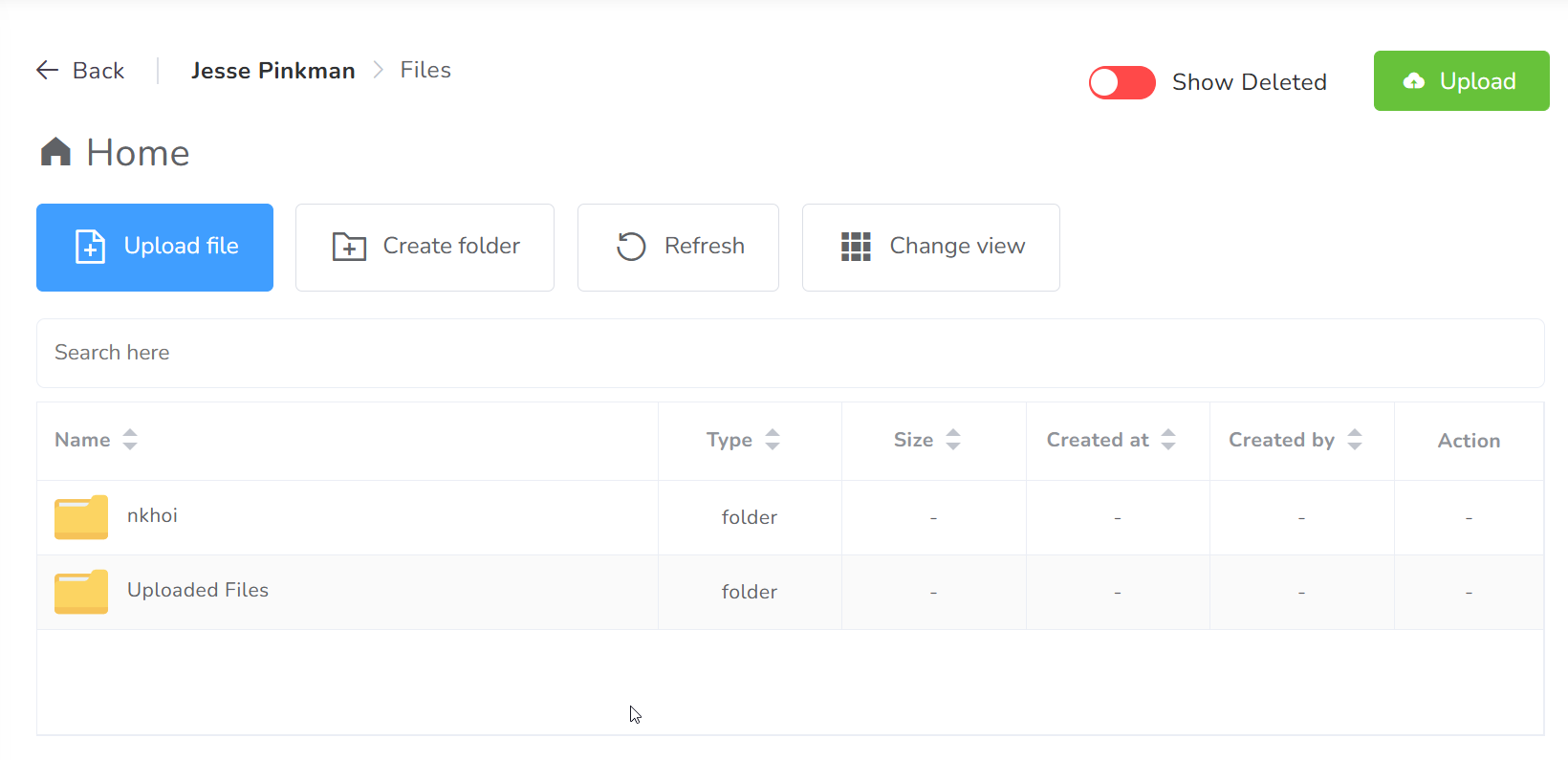The height and width of the screenshot is (760, 1568).
Task: Open the nkhoi folder by name
Action: click(152, 515)
